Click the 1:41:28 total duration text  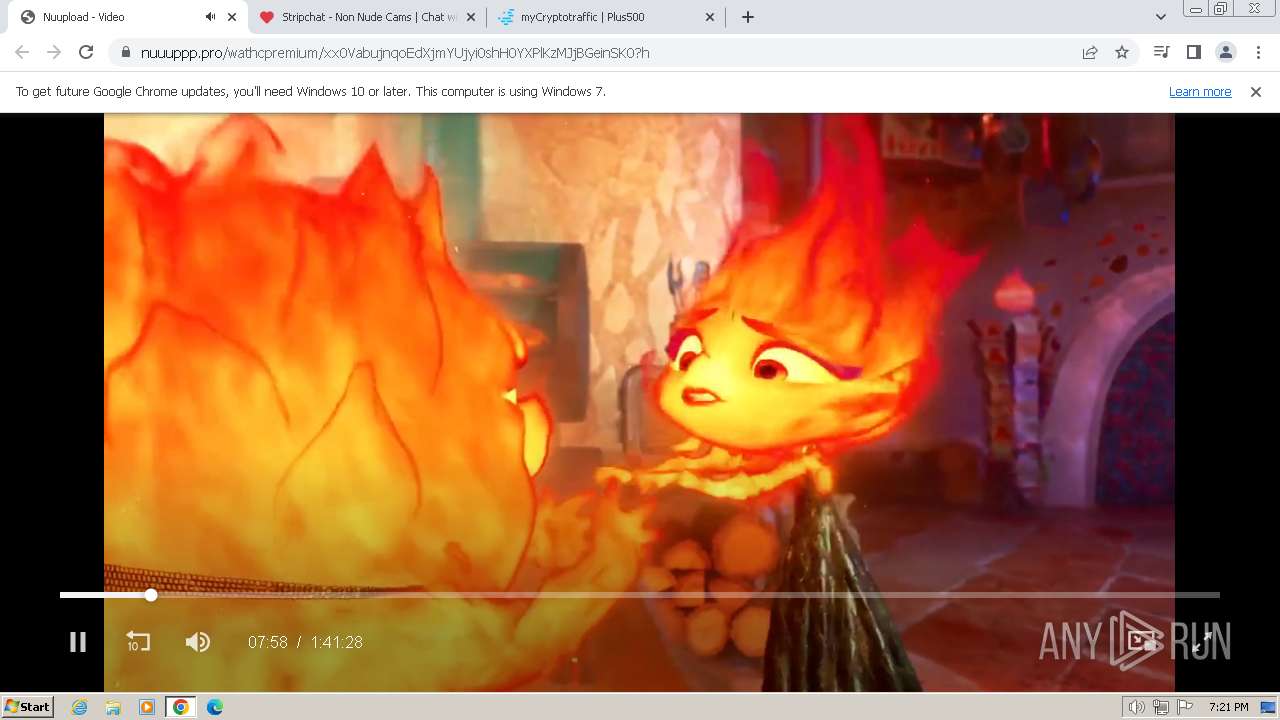tap(336, 642)
